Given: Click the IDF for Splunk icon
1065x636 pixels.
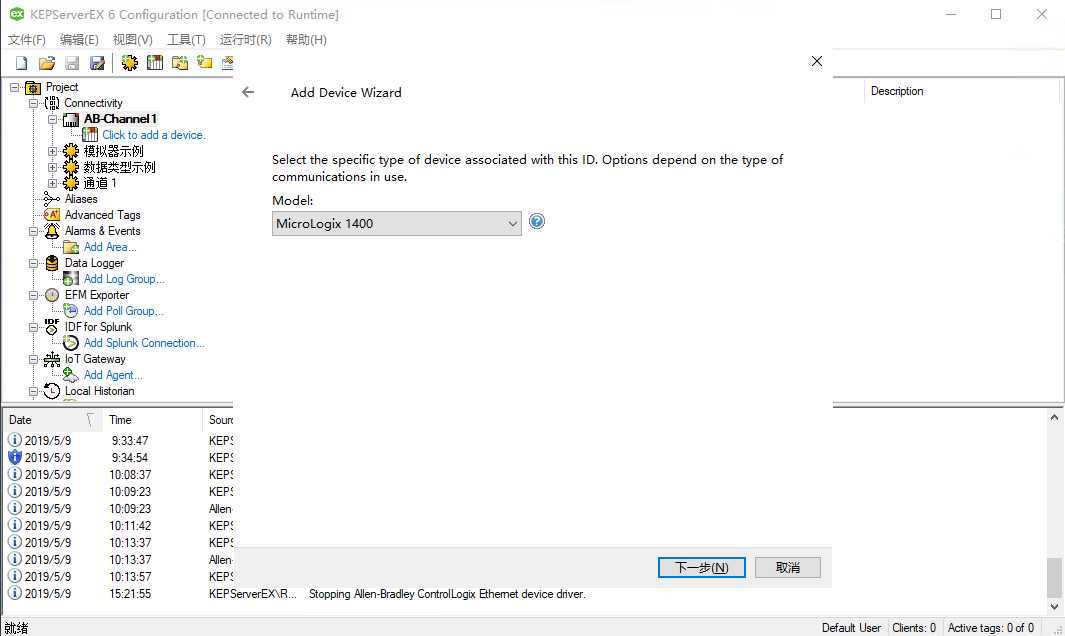Looking at the screenshot, I should point(52,327).
